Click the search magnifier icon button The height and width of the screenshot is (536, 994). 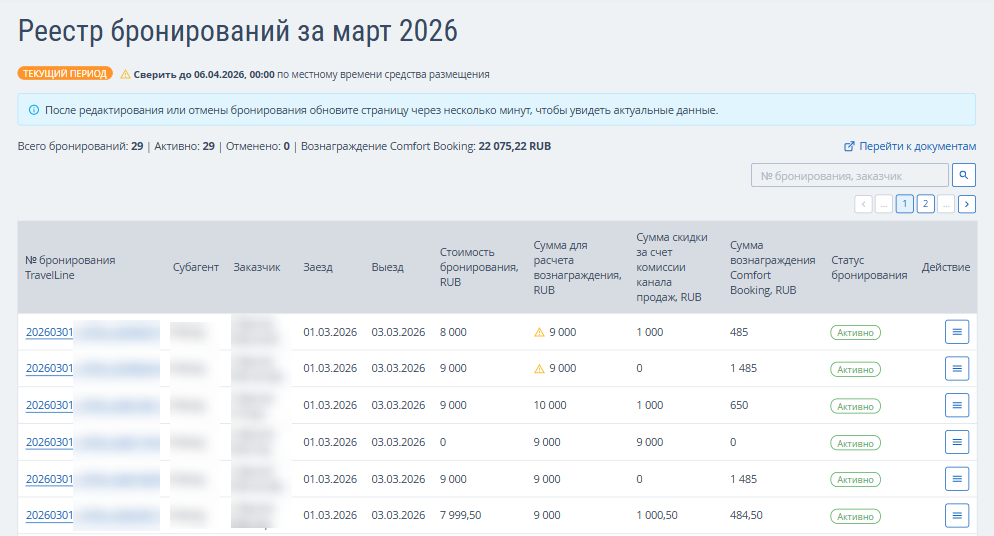[963, 175]
